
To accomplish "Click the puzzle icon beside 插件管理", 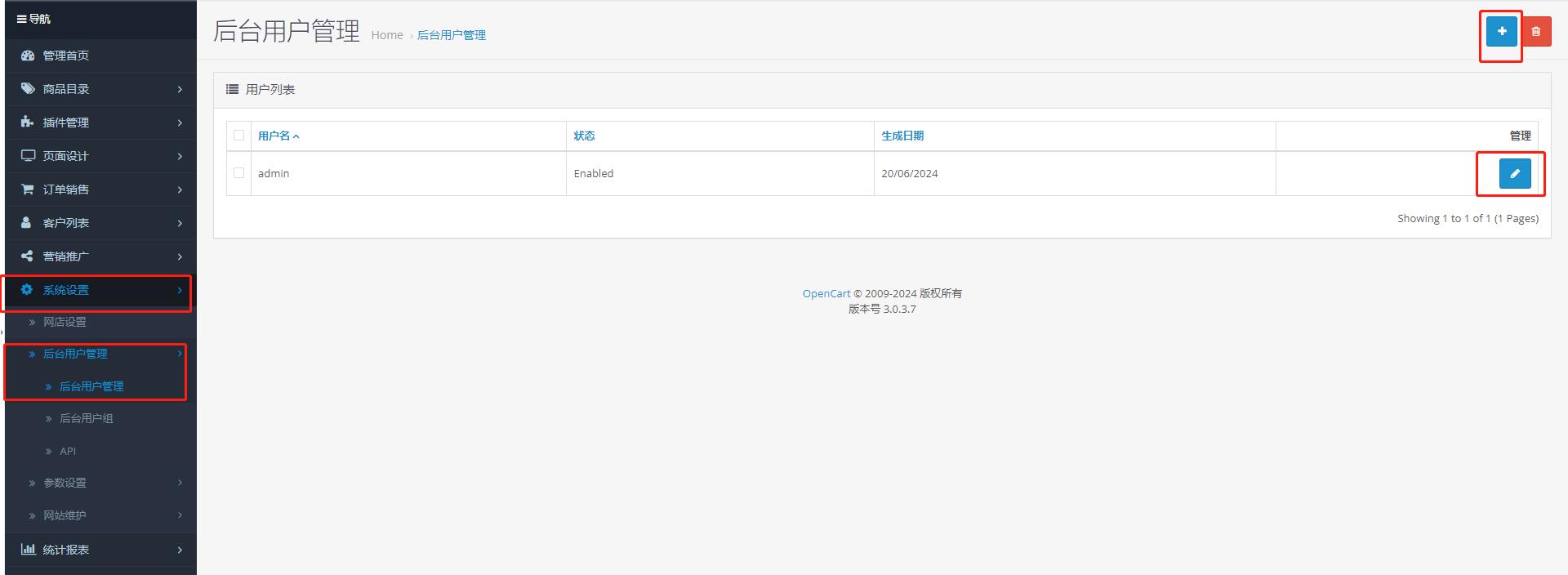I will [x=28, y=123].
